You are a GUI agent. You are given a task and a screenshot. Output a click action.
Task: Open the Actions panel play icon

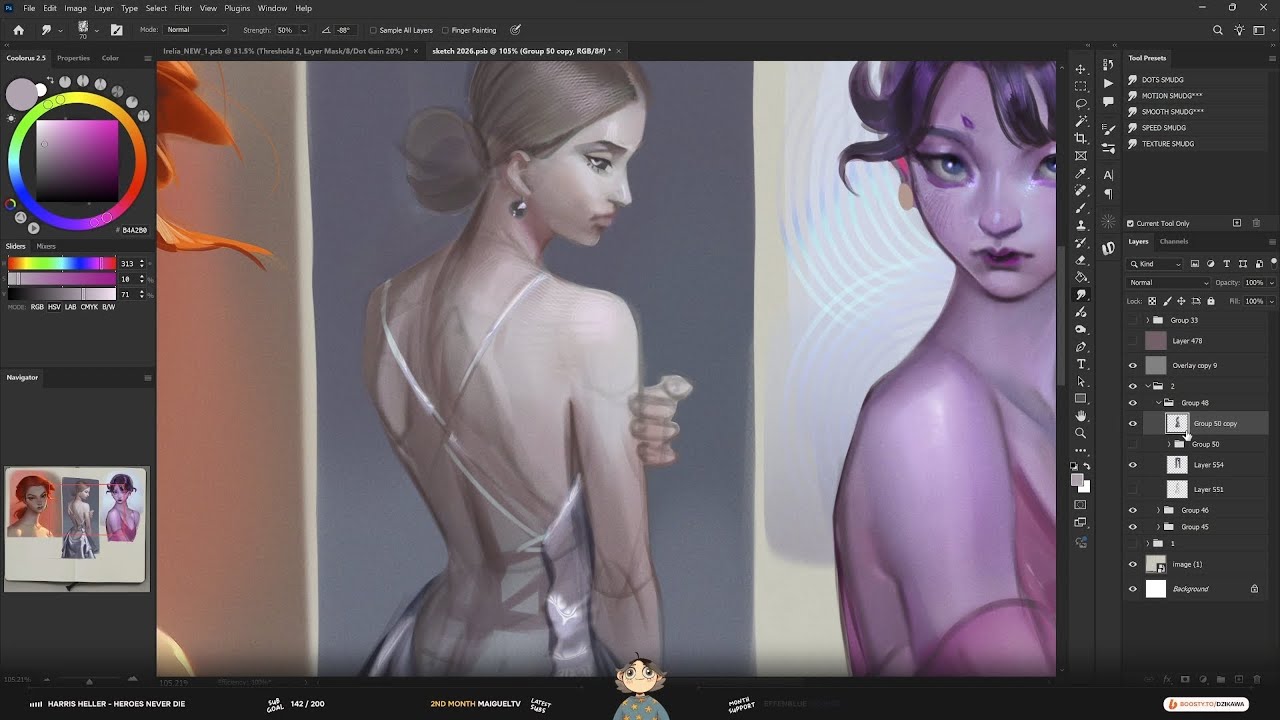(1108, 83)
